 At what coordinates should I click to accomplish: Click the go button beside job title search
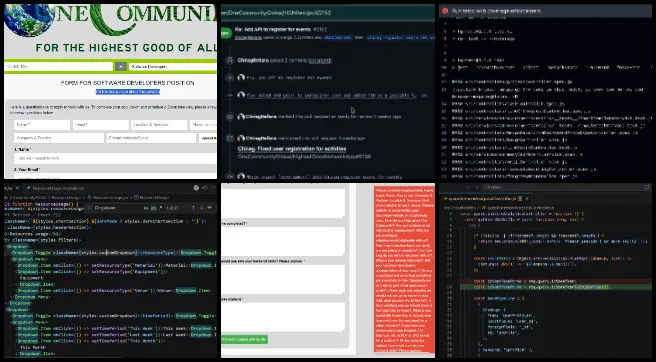121,67
